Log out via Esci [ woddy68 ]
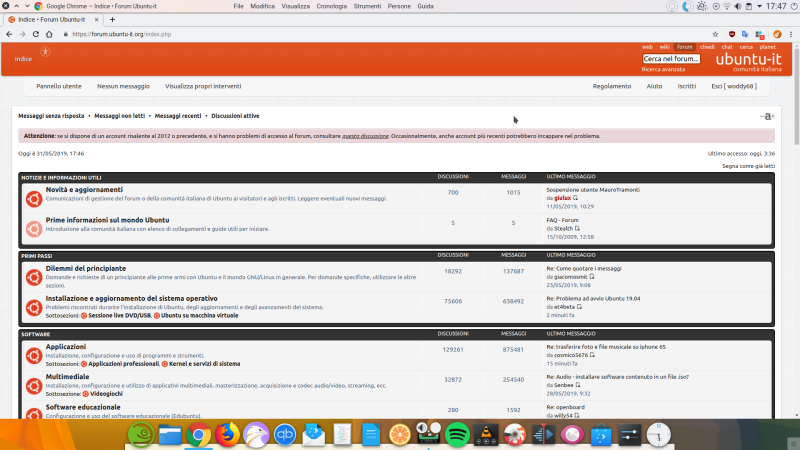 tap(734, 86)
